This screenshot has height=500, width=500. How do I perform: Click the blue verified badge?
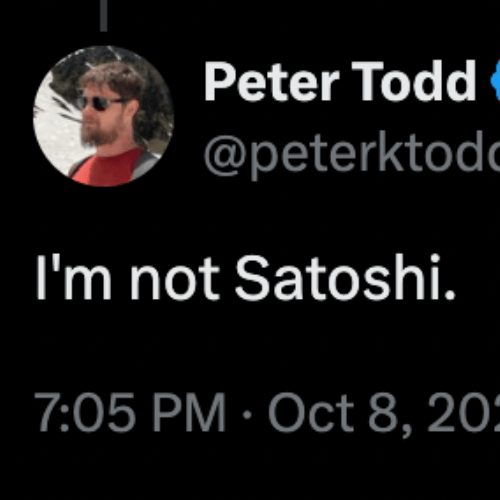495,80
